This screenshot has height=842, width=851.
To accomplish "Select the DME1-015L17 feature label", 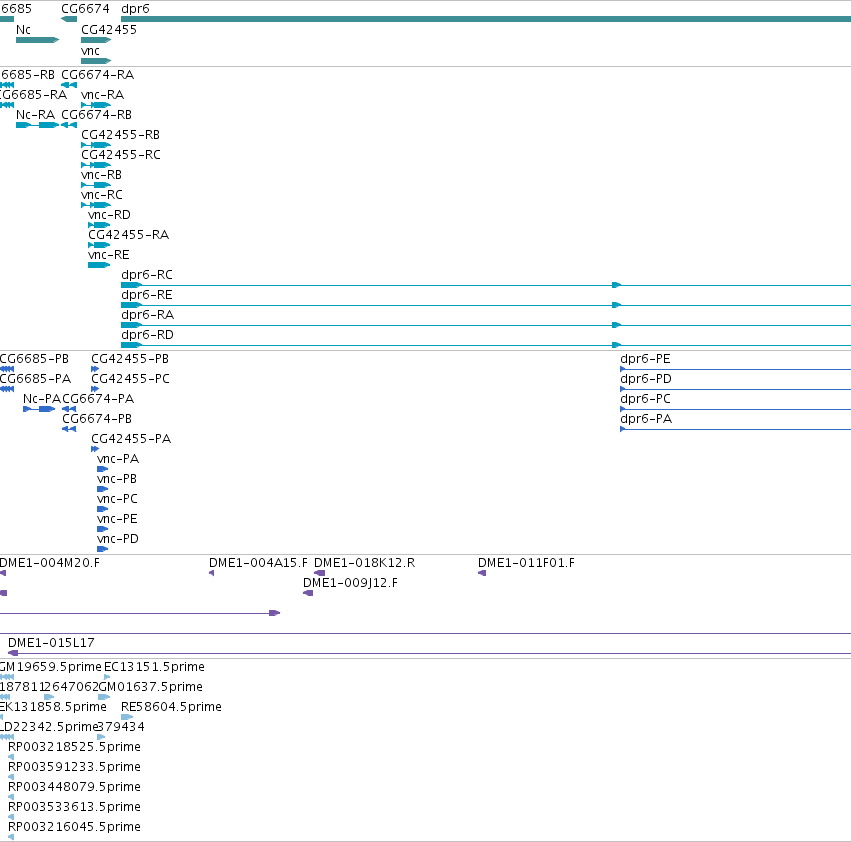I will pos(52,643).
